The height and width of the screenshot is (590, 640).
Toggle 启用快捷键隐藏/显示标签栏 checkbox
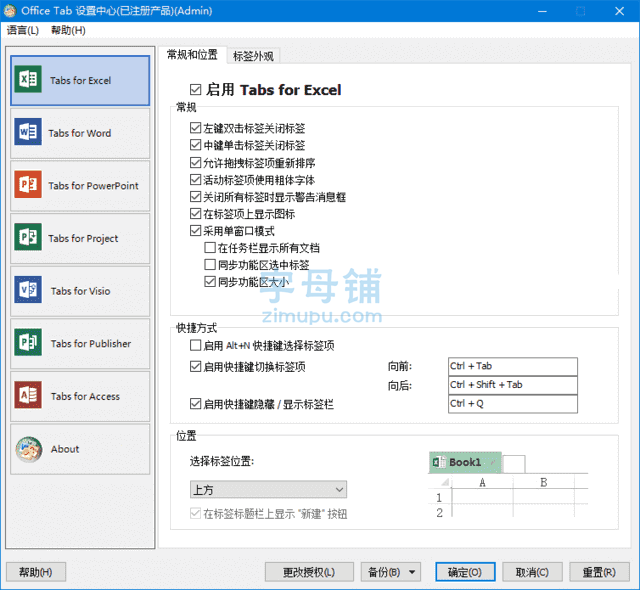196,404
